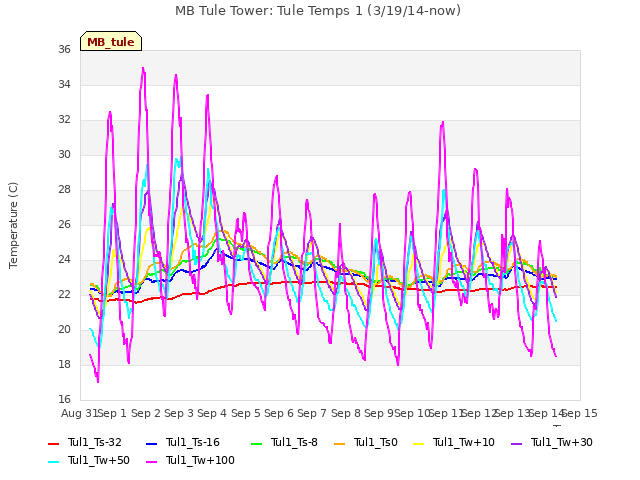Click the Sep 8 x-axis tick label
The width and height of the screenshot is (640, 480).
[x=346, y=413]
